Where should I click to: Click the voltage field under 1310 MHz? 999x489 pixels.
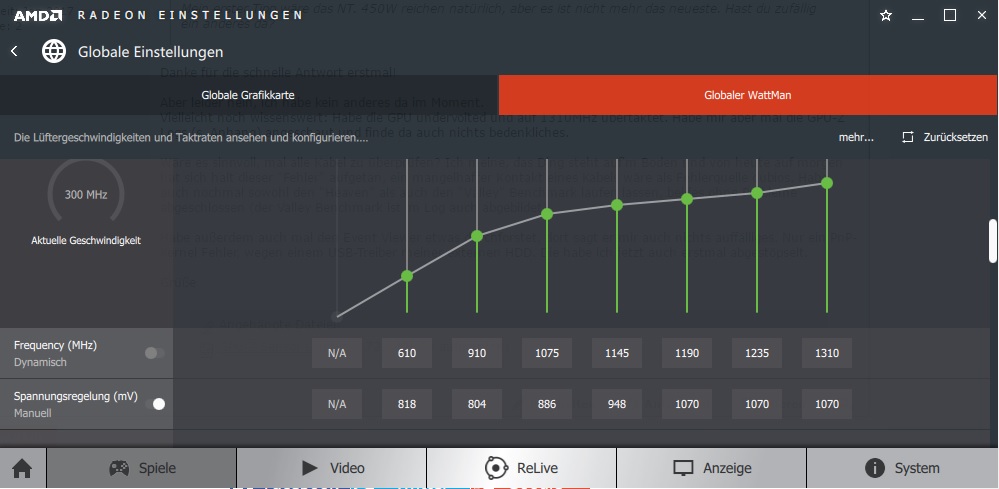(827, 404)
